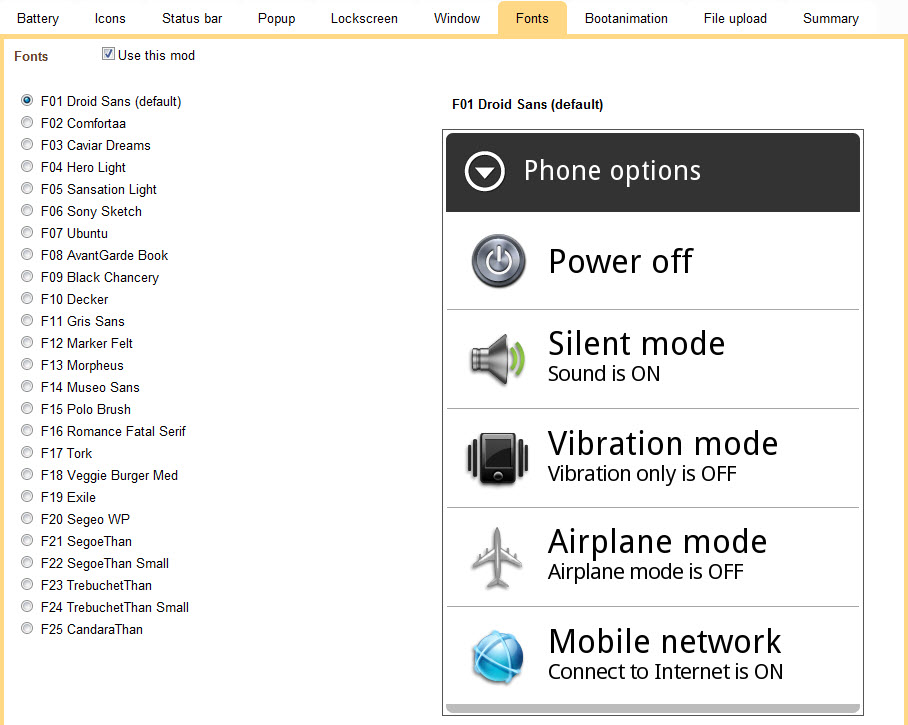
Task: Switch to the Lockscreen tab
Action: point(364,19)
